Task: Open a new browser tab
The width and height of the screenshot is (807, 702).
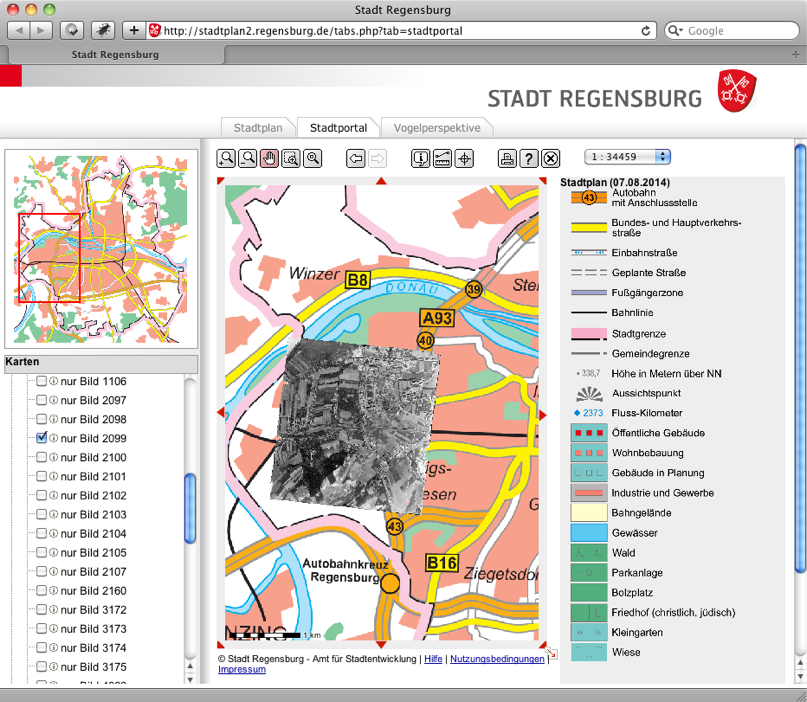Action: [x=795, y=55]
